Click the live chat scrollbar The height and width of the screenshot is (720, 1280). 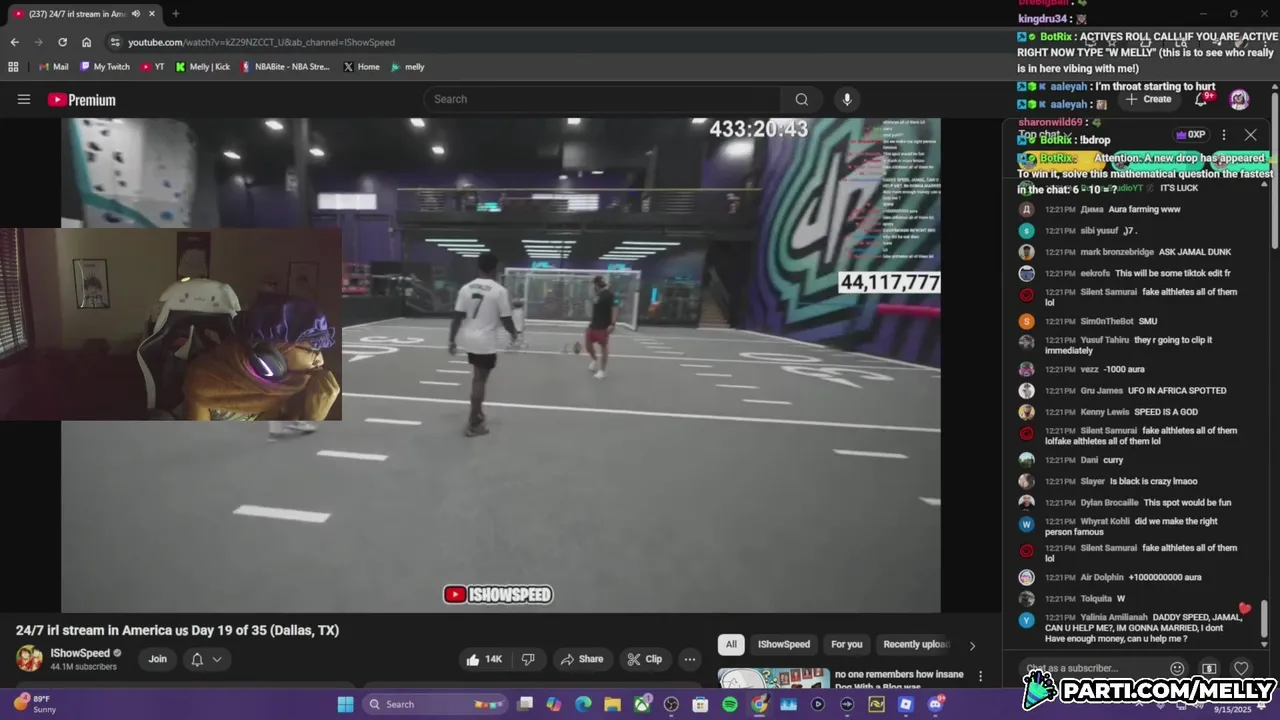(x=1264, y=618)
